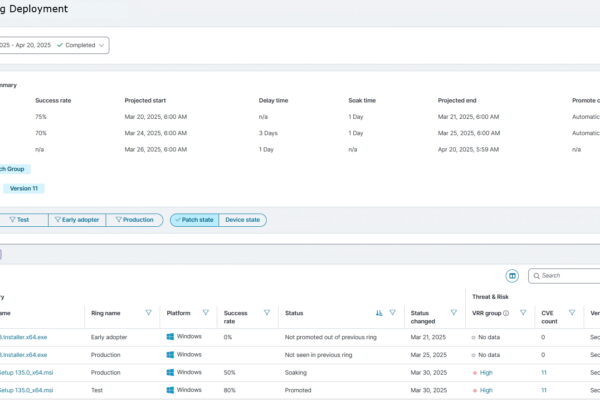This screenshot has width=600, height=400.
Task: Open the Completed date range dropdown
Action: pos(54,45)
